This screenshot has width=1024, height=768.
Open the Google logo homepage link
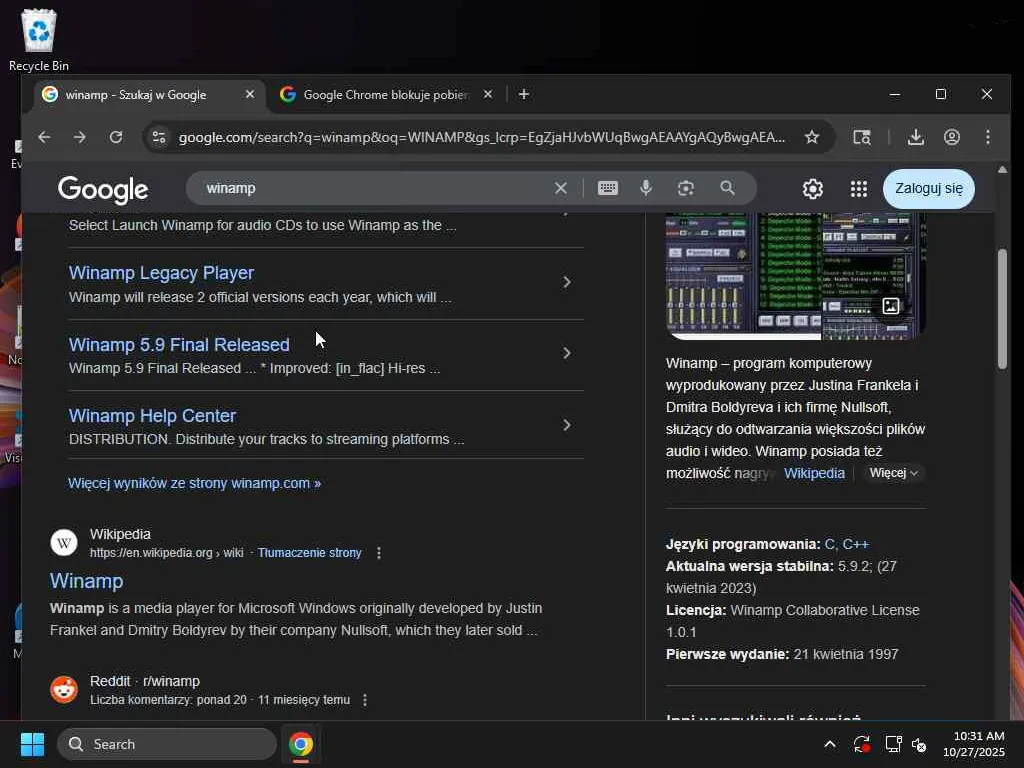coord(103,189)
